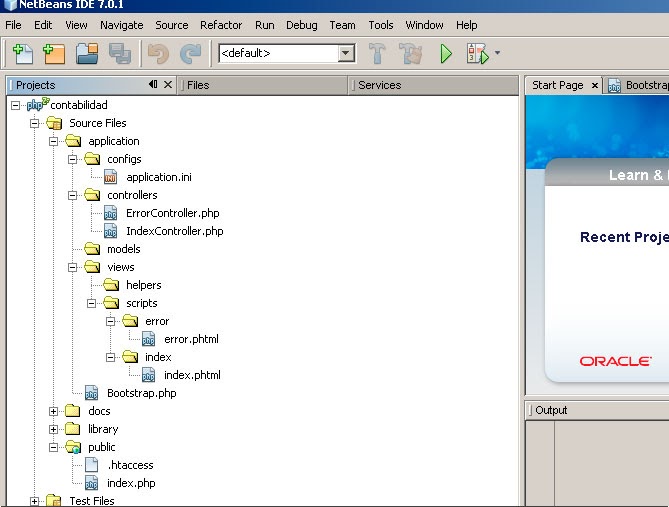Click the Undo arrow icon
669x507 pixels.
pos(158,54)
